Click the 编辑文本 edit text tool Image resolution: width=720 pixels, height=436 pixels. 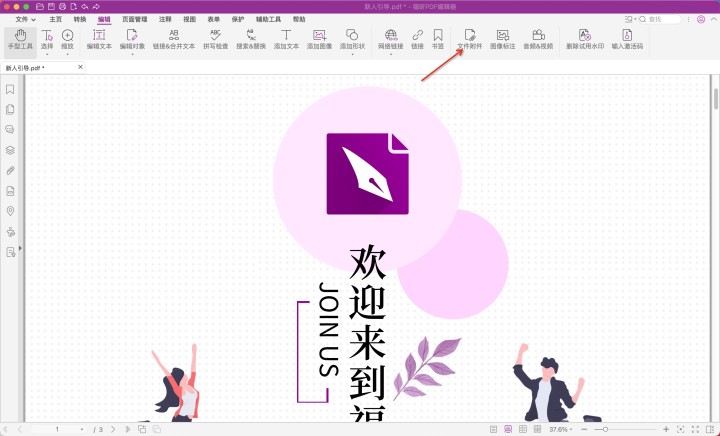99,39
